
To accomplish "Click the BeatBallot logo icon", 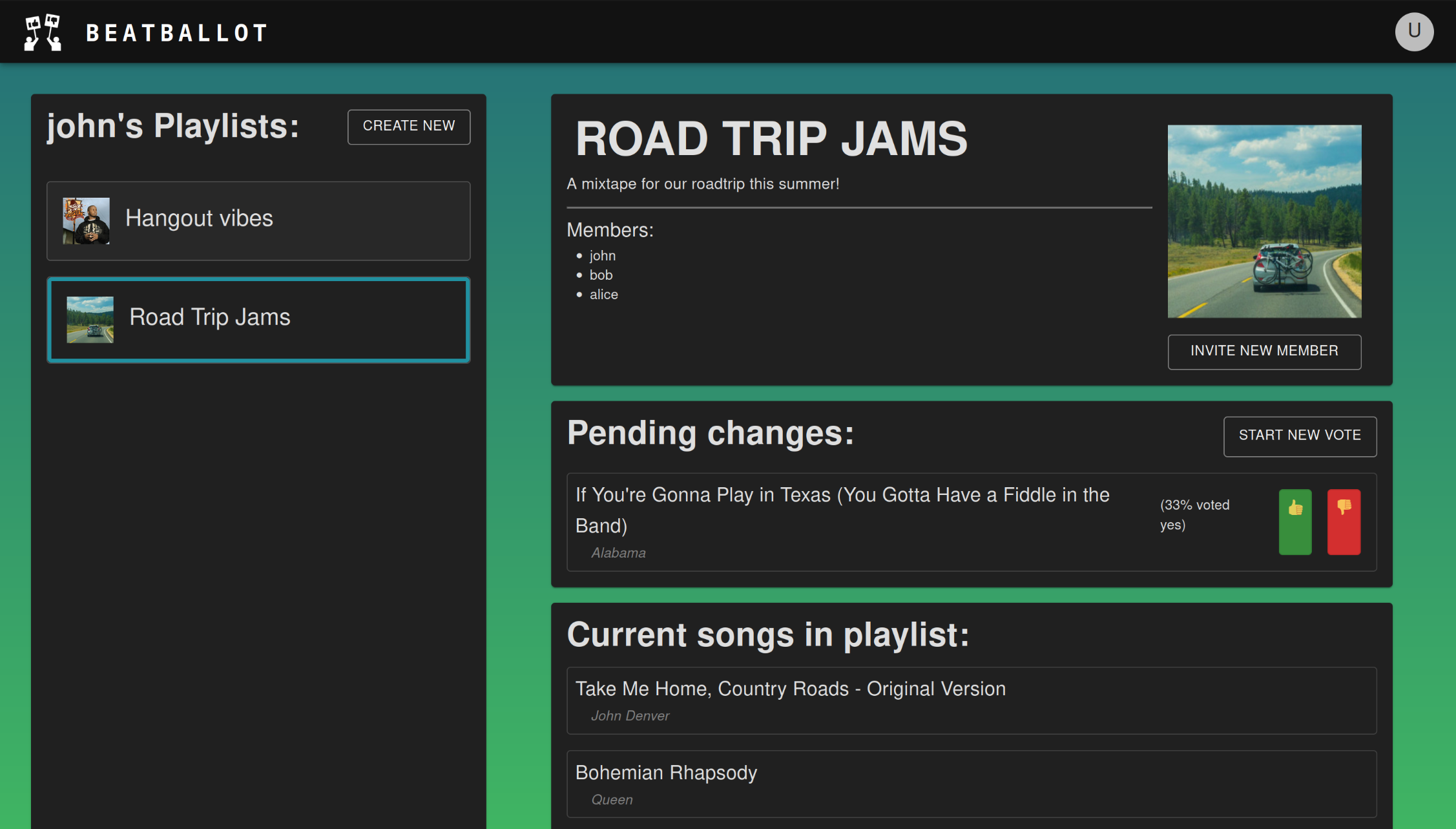I will pos(43,32).
